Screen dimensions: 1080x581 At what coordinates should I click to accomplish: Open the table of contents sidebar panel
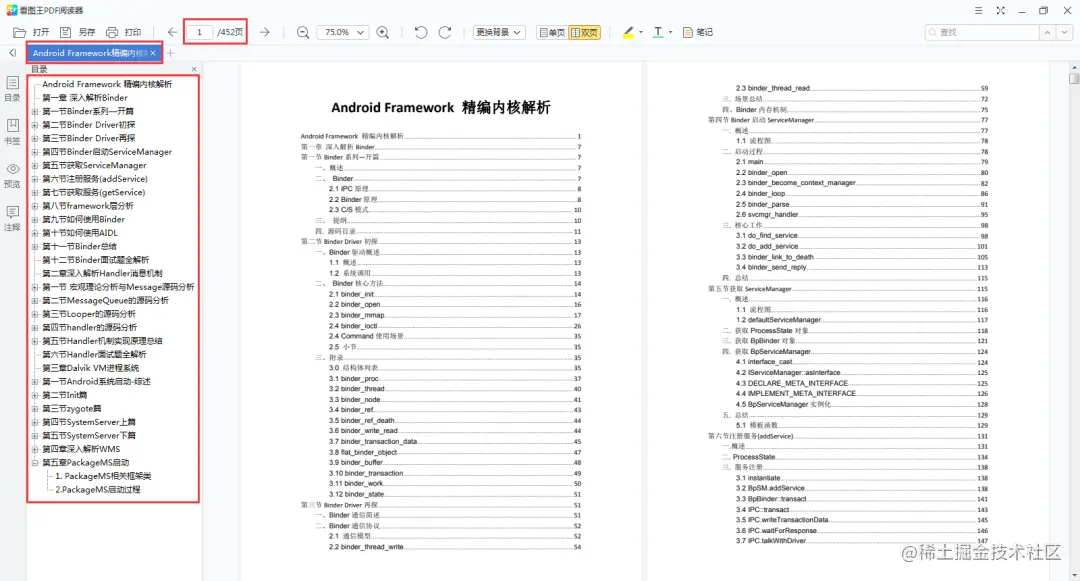(12, 89)
